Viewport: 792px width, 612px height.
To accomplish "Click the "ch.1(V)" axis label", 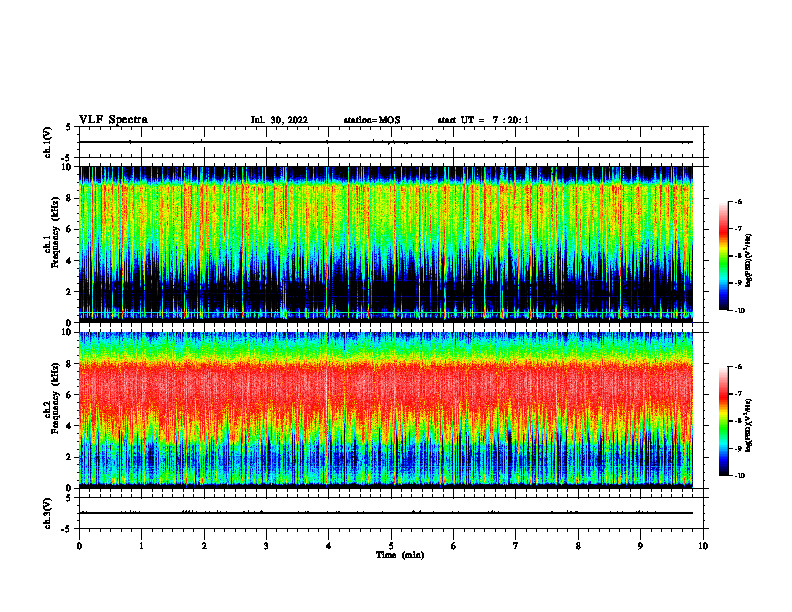I will click(x=48, y=142).
